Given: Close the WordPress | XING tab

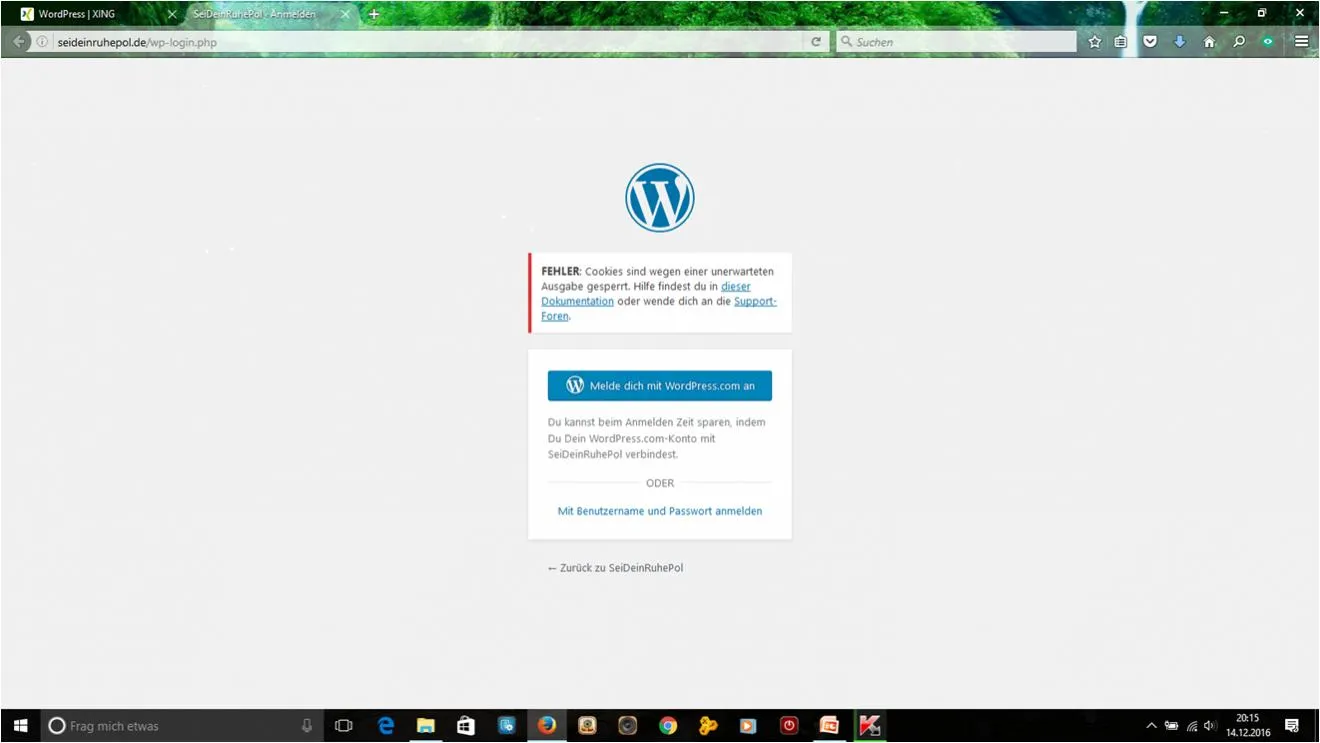Looking at the screenshot, I should 172,14.
